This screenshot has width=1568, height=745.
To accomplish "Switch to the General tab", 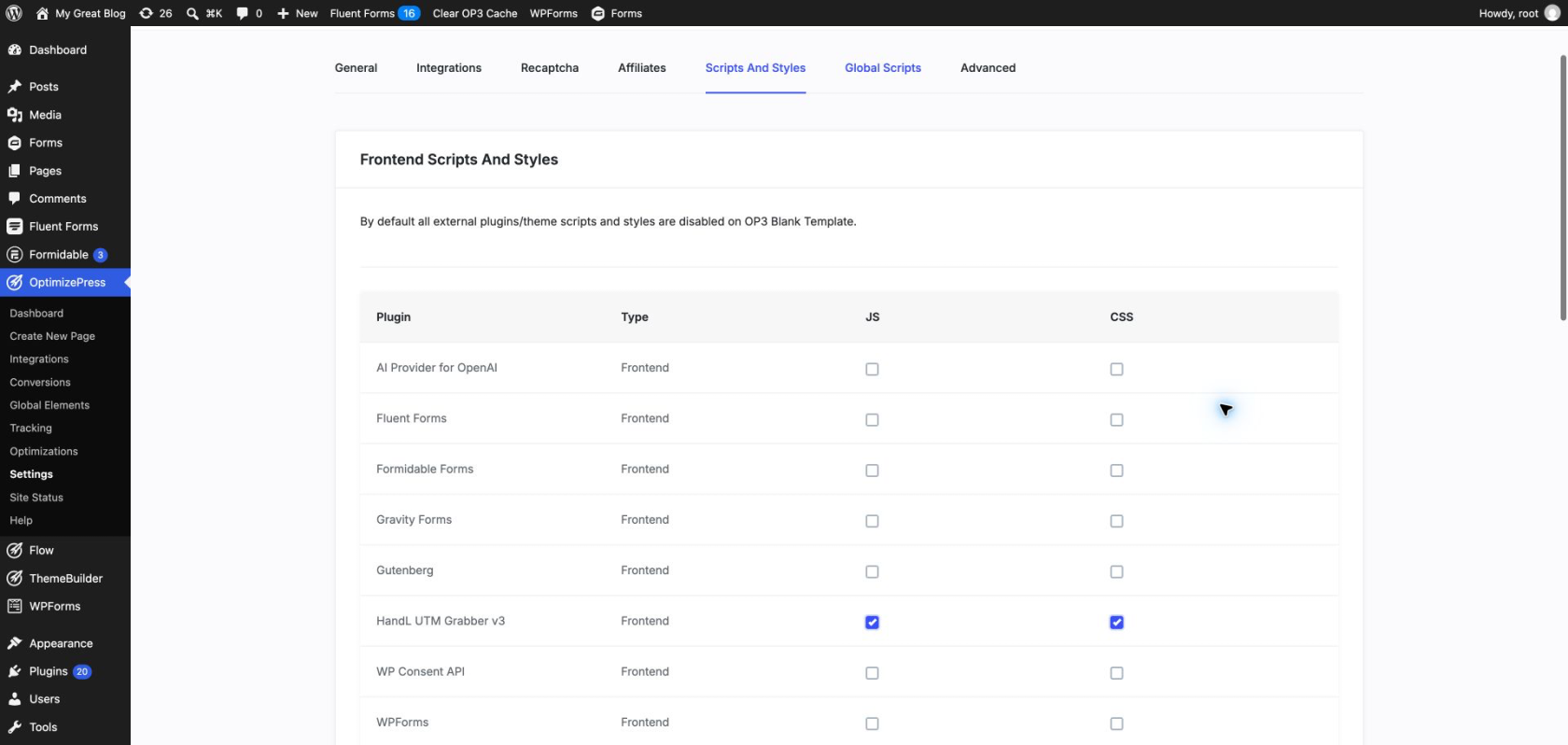I will pyautogui.click(x=356, y=68).
